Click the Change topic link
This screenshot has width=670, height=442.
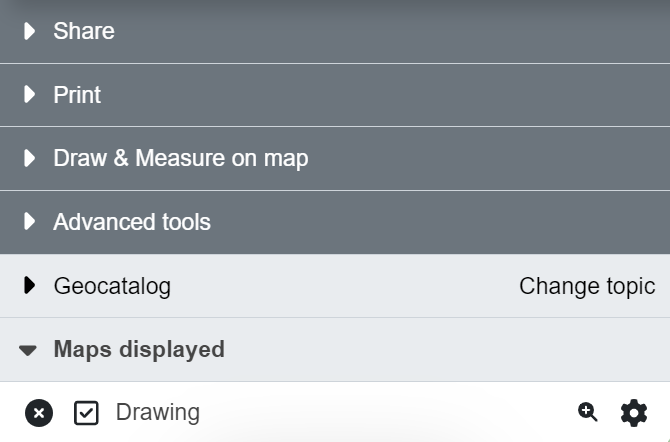point(587,286)
